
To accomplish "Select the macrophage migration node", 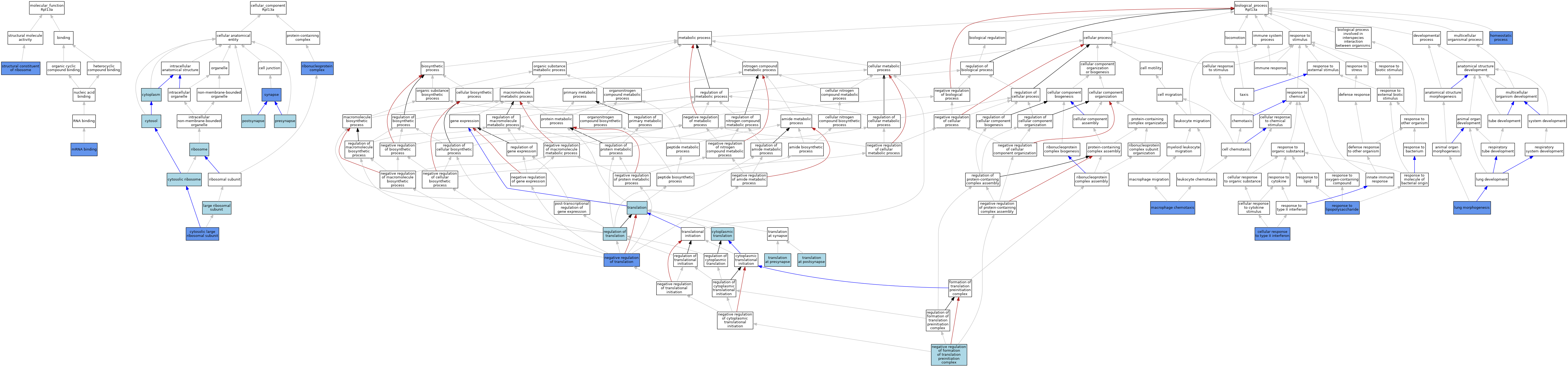I will (x=1149, y=179).
